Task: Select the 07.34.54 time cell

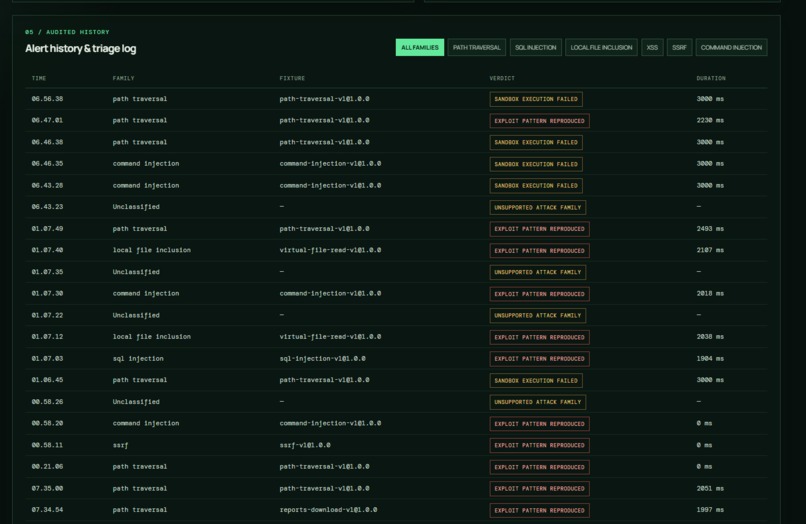Action: [47, 510]
